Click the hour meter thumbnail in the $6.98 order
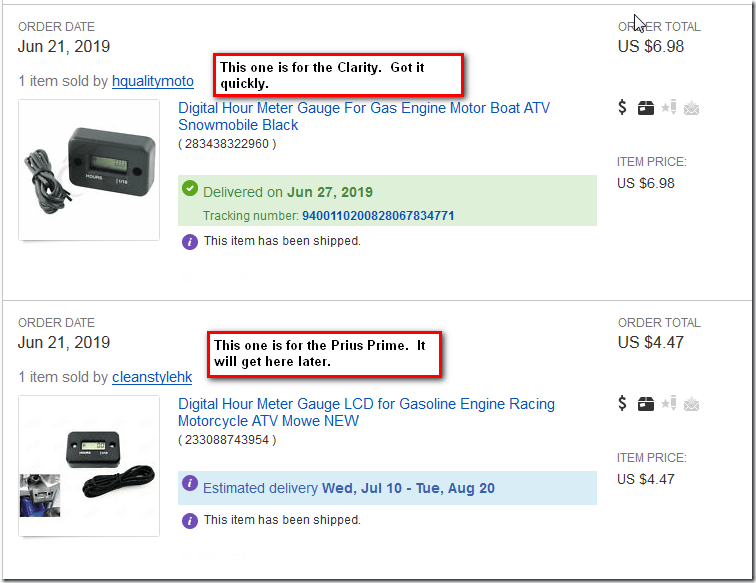Image resolution: width=756 pixels, height=583 pixels. pos(89,170)
